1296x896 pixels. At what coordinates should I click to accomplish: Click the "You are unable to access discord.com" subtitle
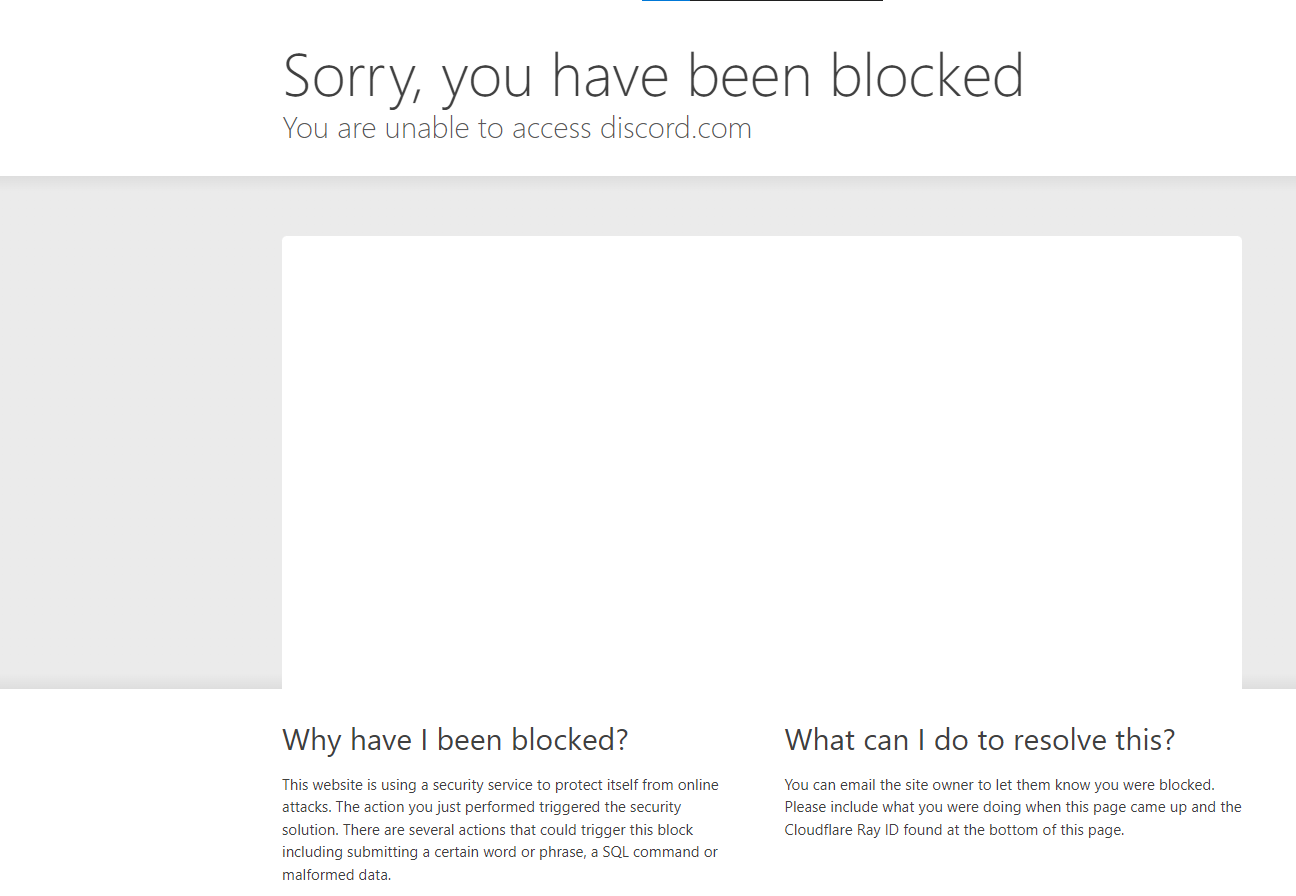[x=517, y=128]
